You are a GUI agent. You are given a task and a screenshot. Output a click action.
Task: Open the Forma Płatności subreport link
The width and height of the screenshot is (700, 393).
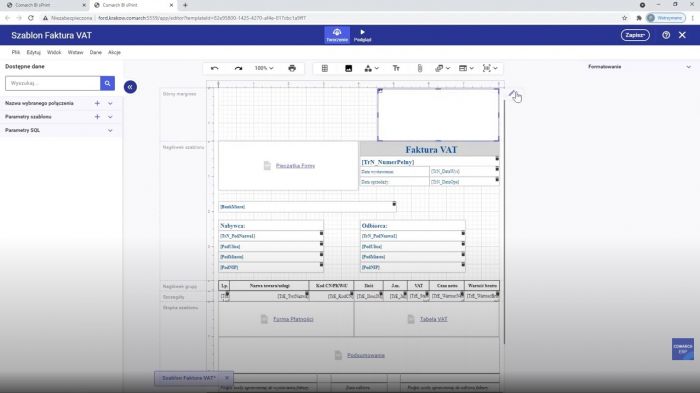(293, 319)
